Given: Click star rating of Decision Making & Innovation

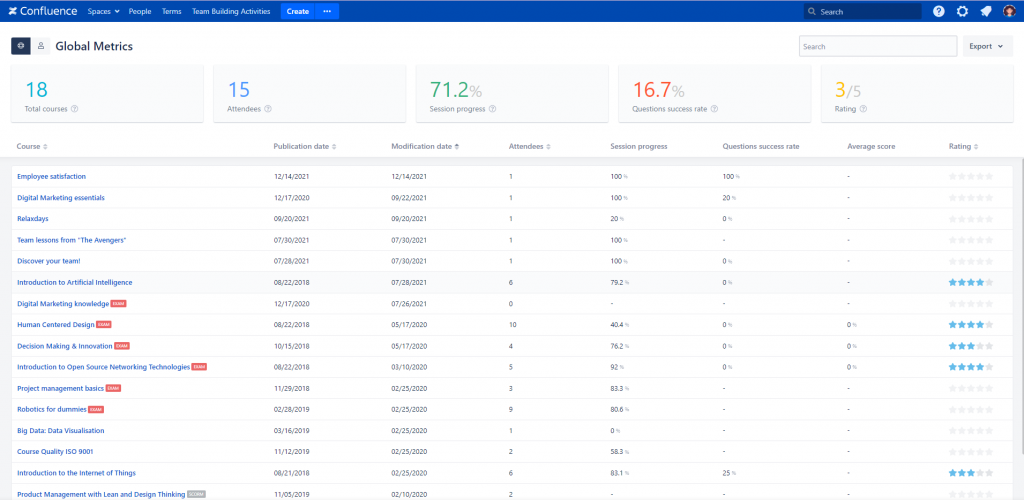Looking at the screenshot, I should click(970, 346).
